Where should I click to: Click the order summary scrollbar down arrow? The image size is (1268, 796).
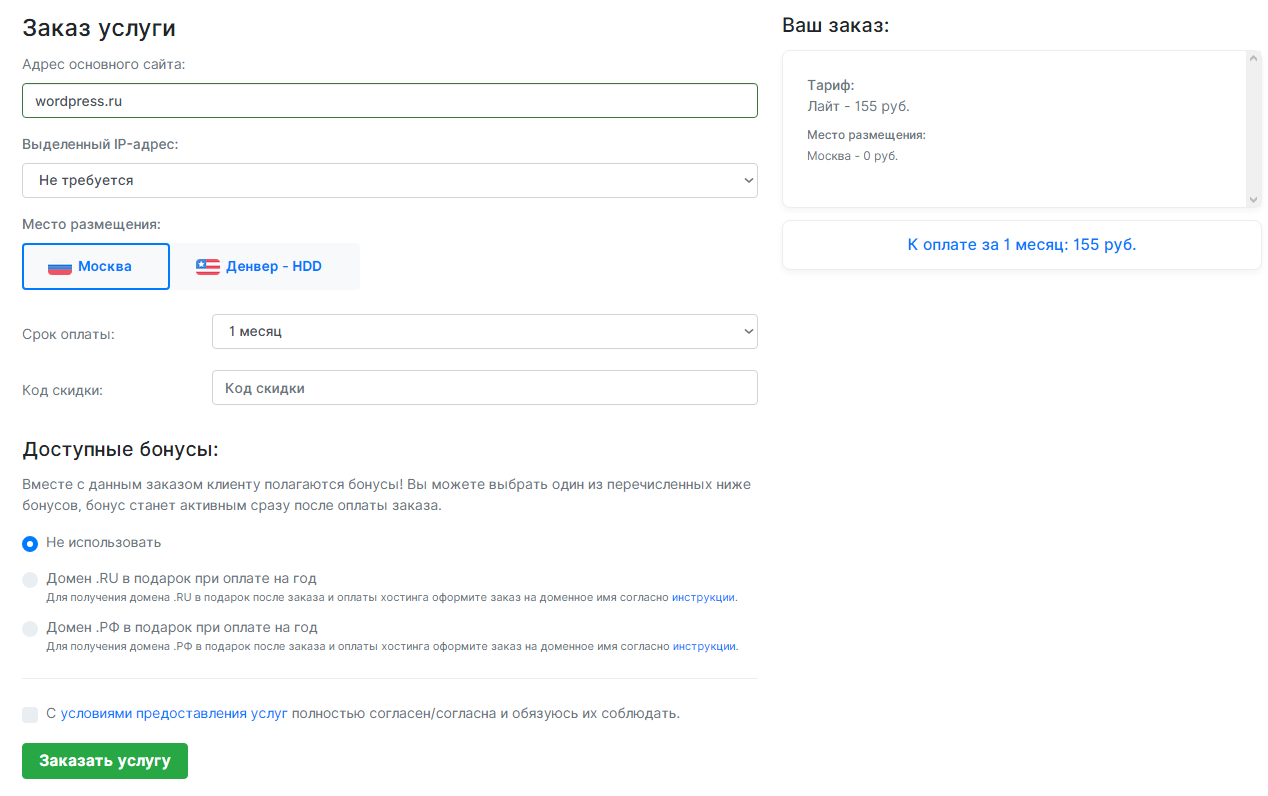1254,200
